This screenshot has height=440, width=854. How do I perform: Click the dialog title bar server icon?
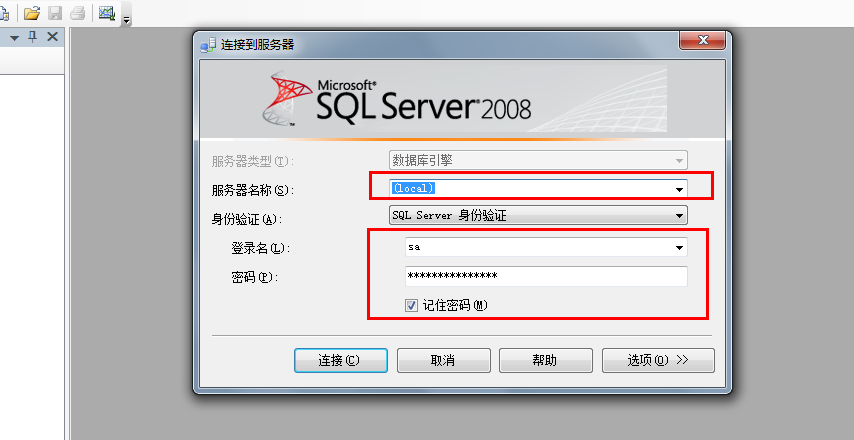tap(208, 45)
